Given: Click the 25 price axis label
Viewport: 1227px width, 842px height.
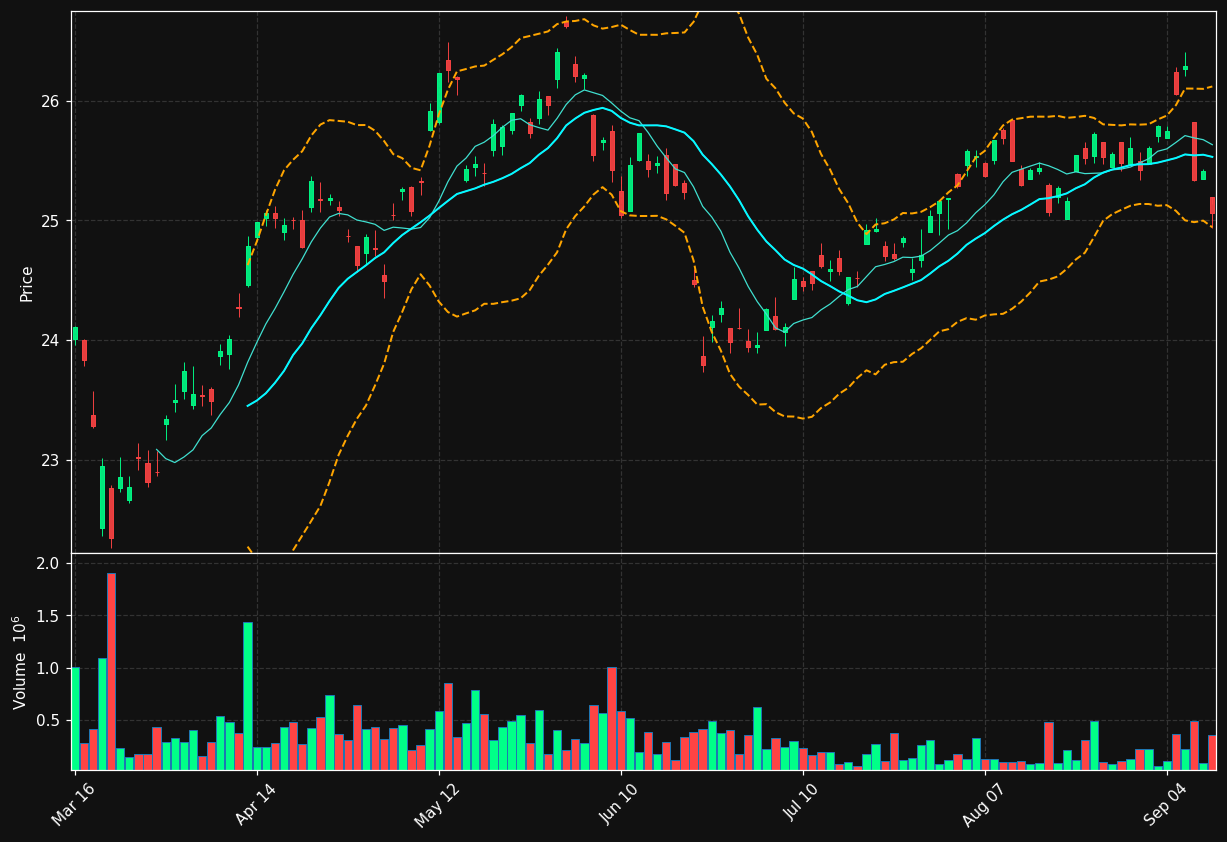Looking at the screenshot, I should (51, 221).
